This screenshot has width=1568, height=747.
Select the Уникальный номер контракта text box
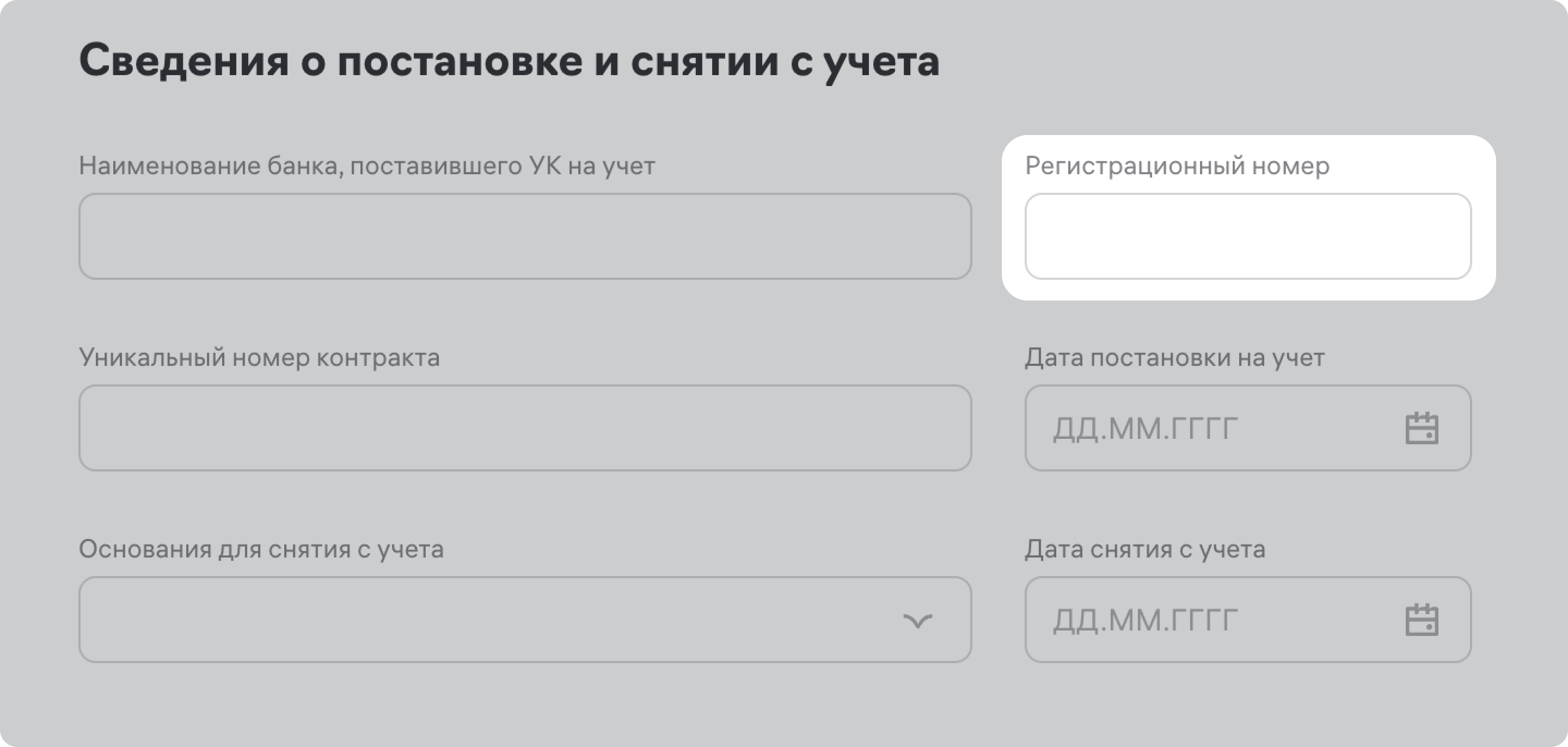pos(525,428)
